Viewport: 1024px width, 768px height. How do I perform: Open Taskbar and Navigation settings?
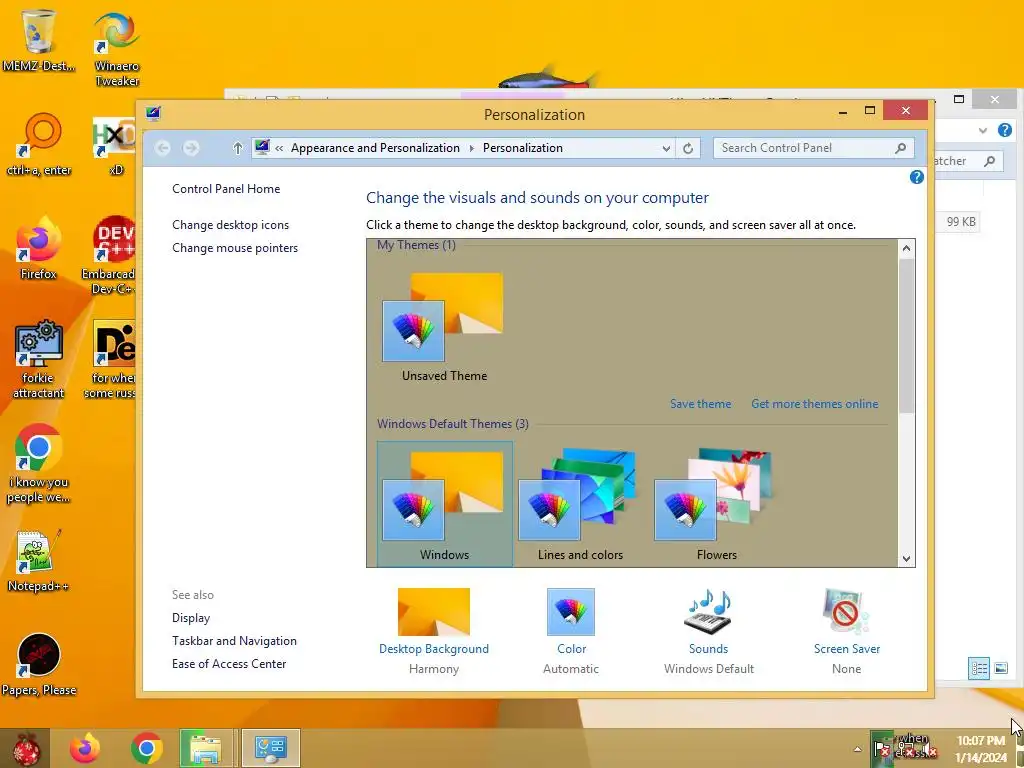[x=234, y=641]
